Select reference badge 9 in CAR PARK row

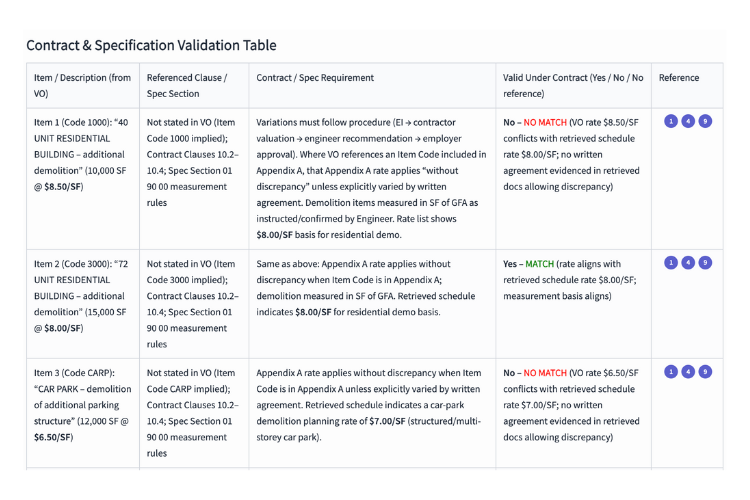705,371
